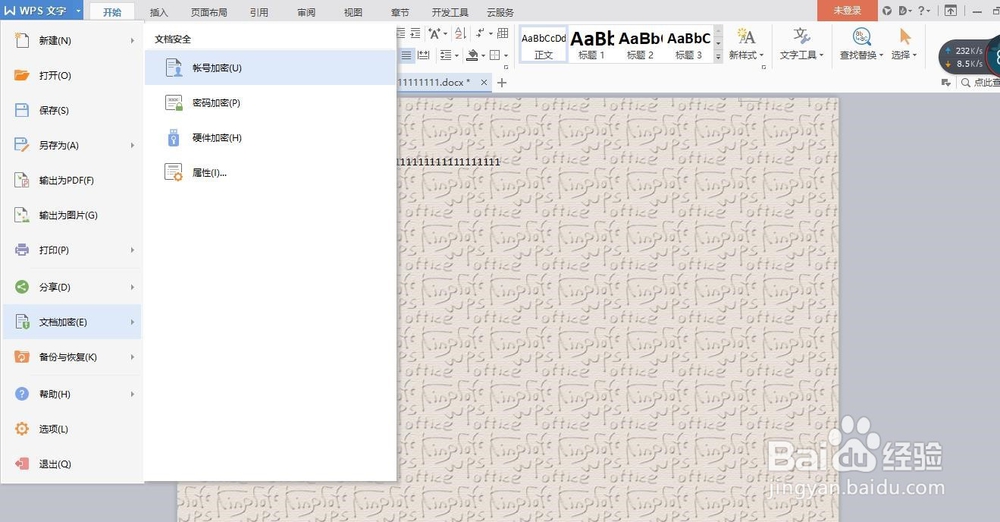The image size is (1000, 522).
Task: Click the 打开(O) folder icon
Action: click(x=22, y=75)
